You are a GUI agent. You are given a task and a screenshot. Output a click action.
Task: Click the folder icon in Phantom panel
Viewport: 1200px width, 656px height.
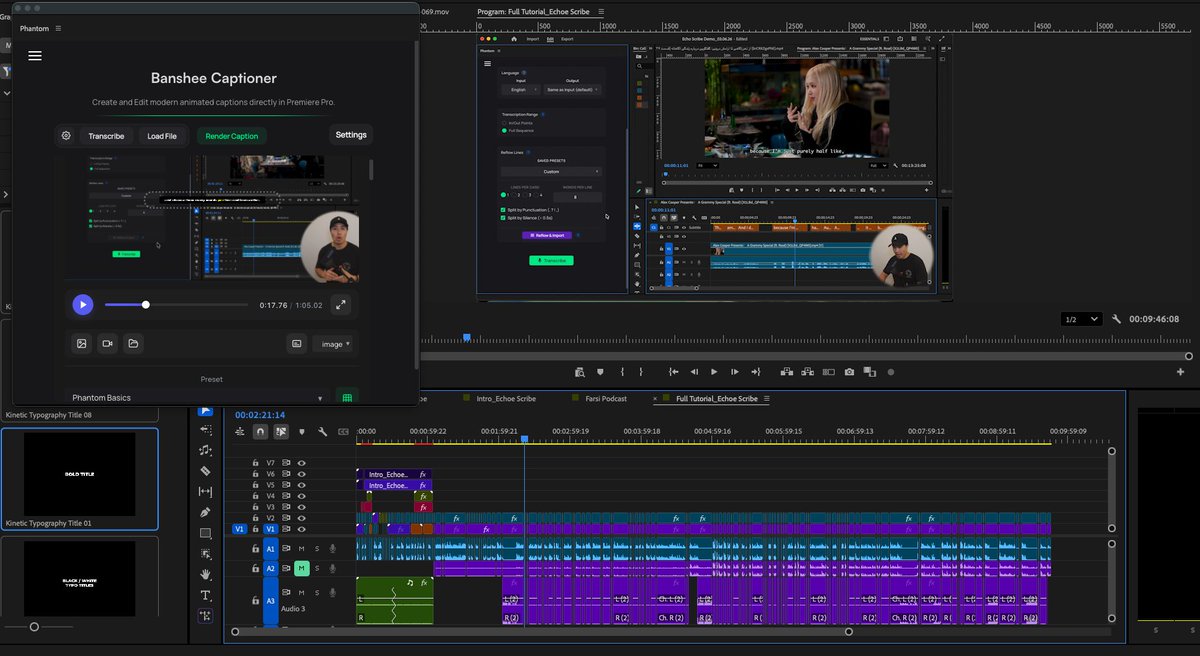point(133,343)
